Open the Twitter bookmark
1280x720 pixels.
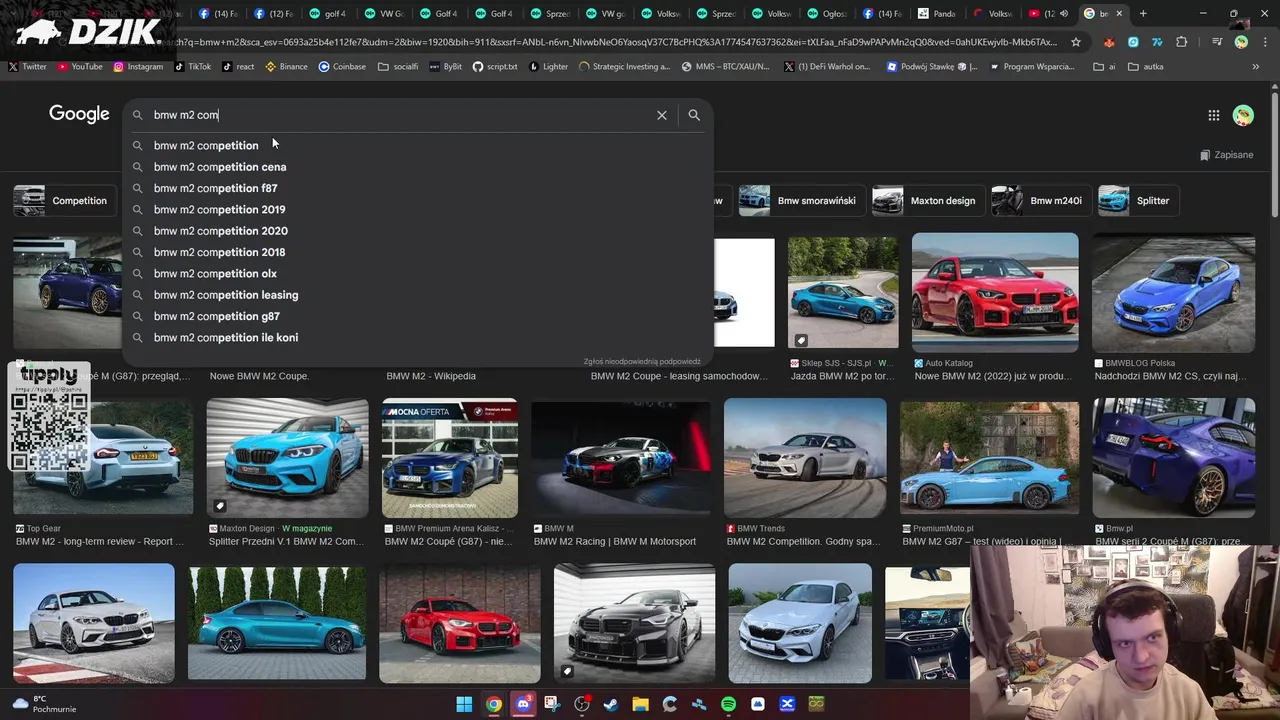(x=27, y=67)
